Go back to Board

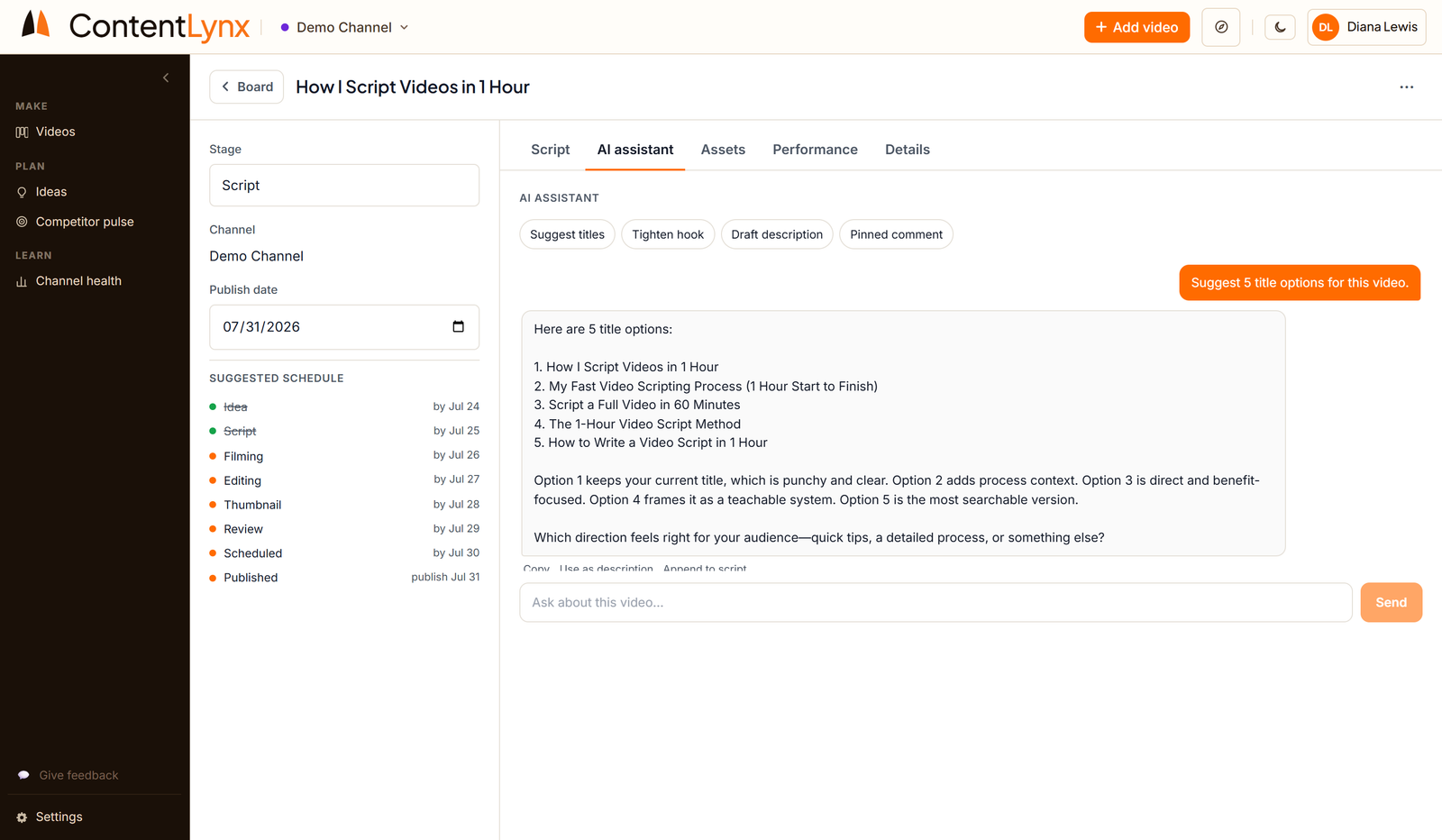247,87
